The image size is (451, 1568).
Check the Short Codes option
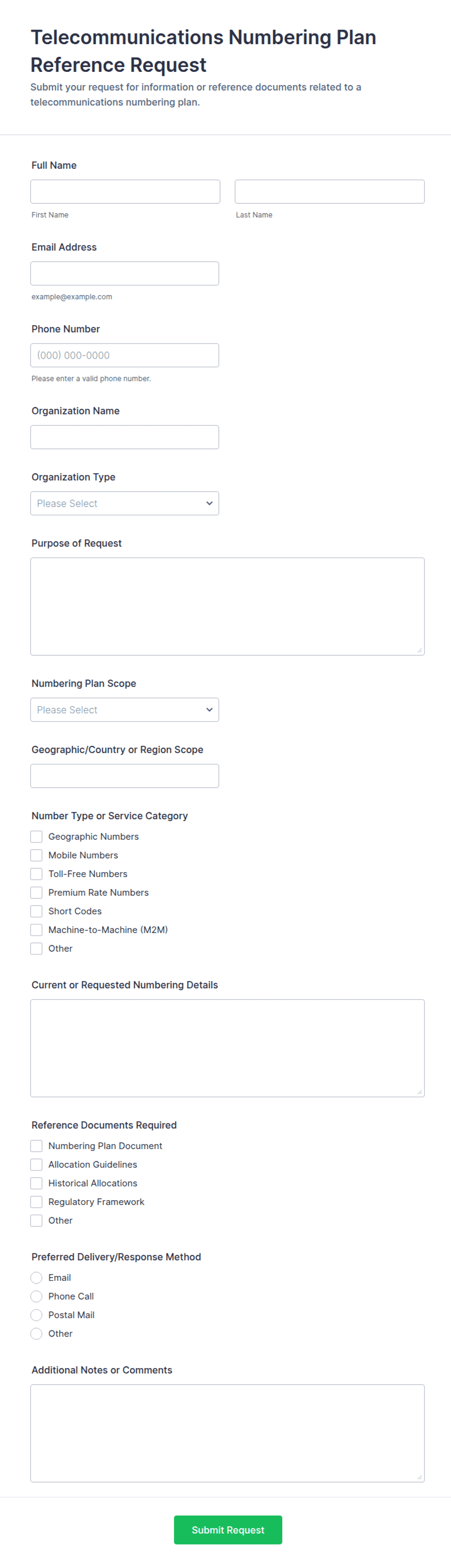point(36,911)
